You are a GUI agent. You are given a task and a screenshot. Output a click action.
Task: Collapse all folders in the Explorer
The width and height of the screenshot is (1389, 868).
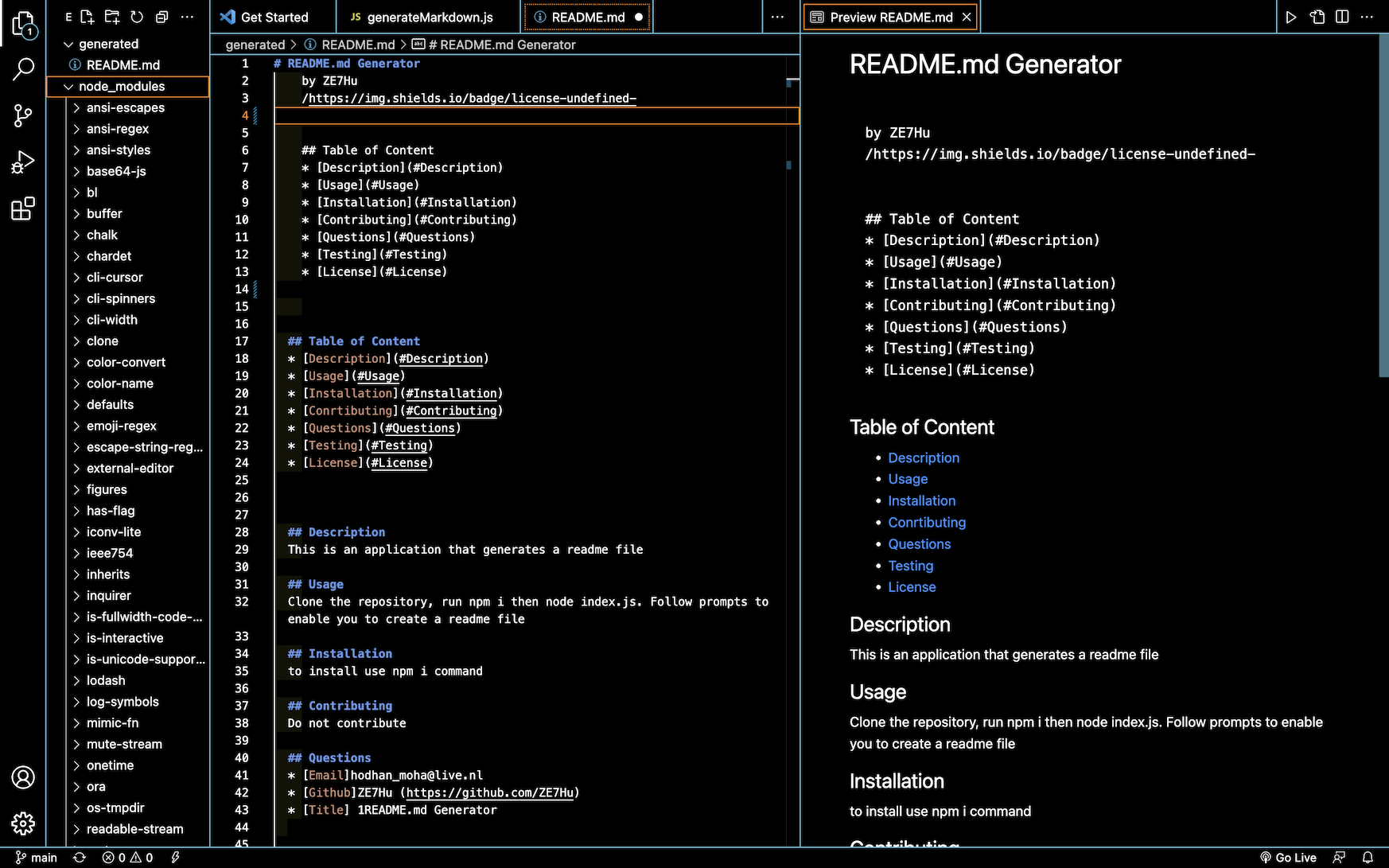pos(161,17)
